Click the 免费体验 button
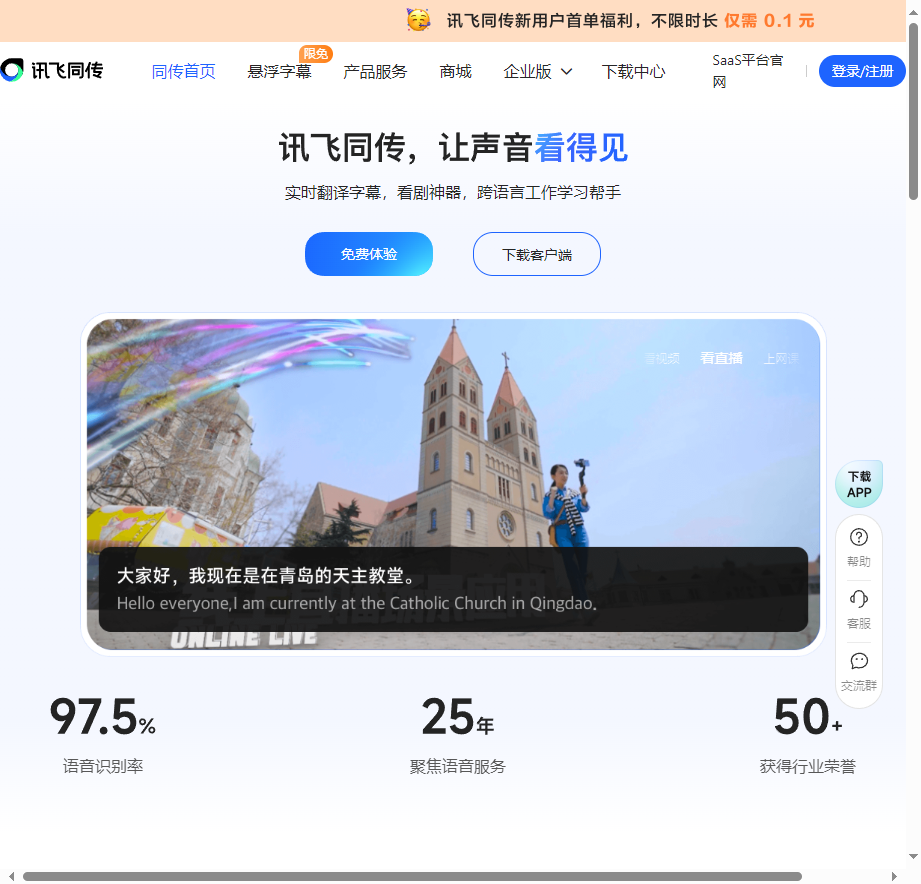Viewport: 921px width, 884px height. click(369, 254)
